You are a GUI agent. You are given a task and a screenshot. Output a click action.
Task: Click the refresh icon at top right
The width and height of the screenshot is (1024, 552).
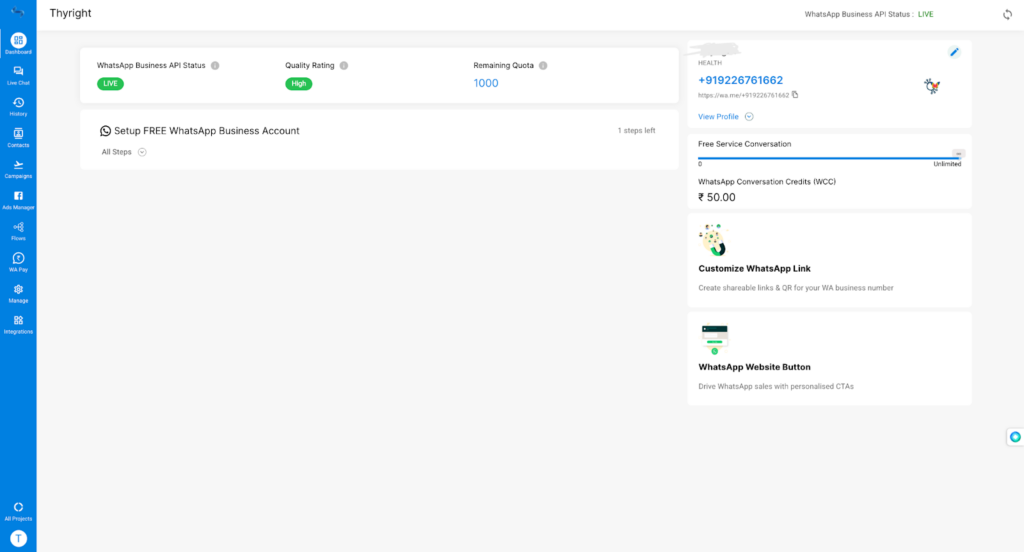pyautogui.click(x=1007, y=14)
